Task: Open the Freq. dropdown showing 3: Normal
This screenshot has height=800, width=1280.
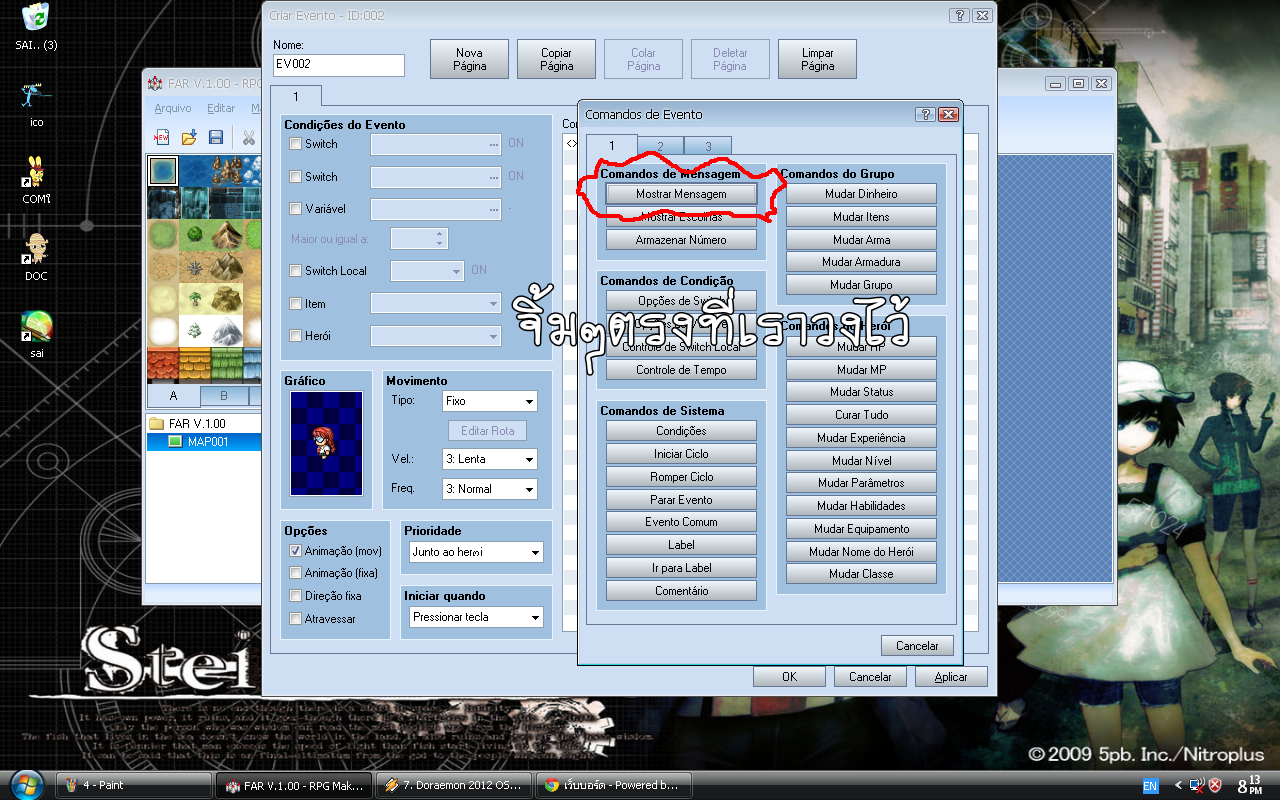Action: tap(490, 489)
